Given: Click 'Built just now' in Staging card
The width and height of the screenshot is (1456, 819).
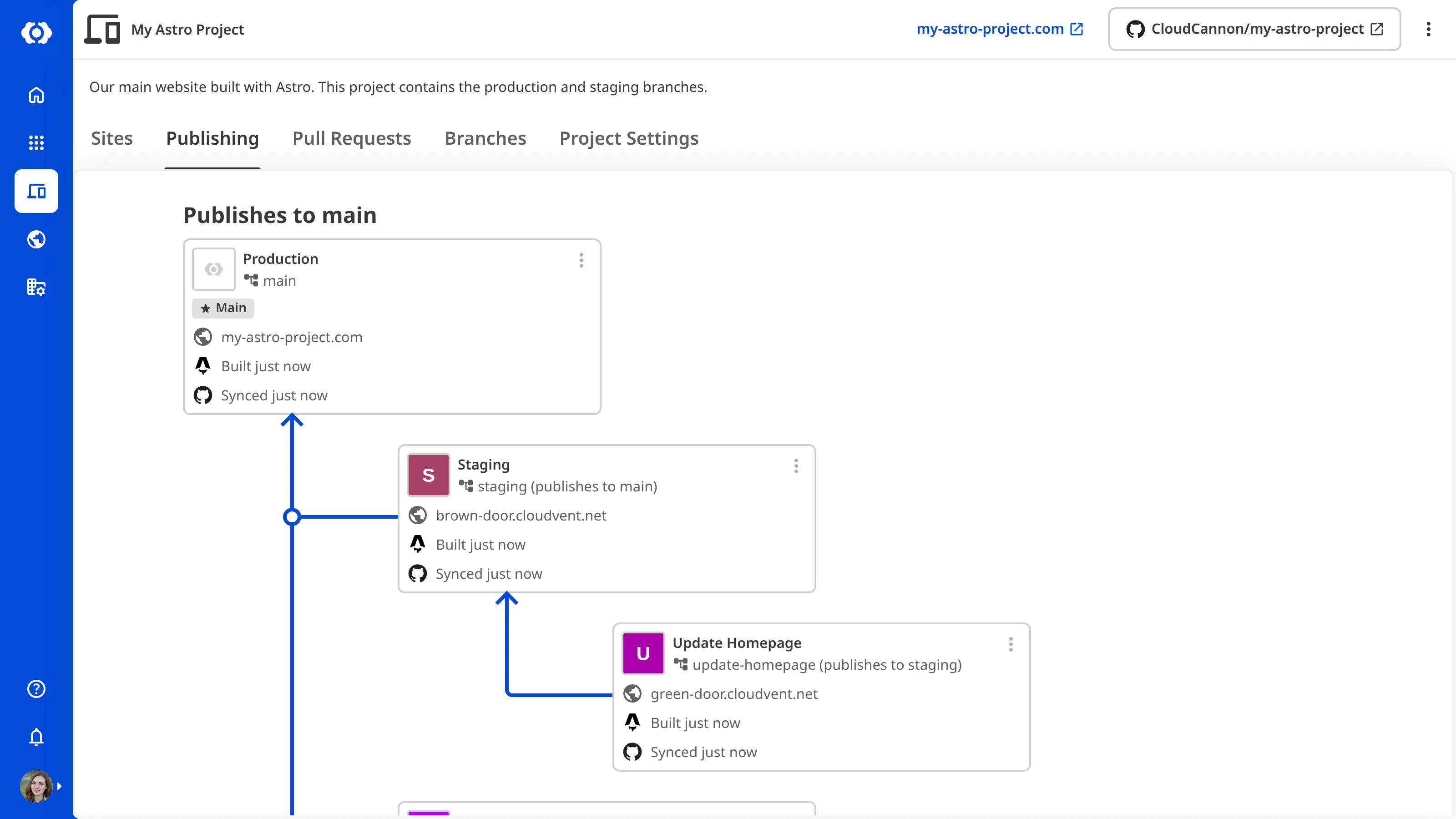Looking at the screenshot, I should click(x=480, y=544).
